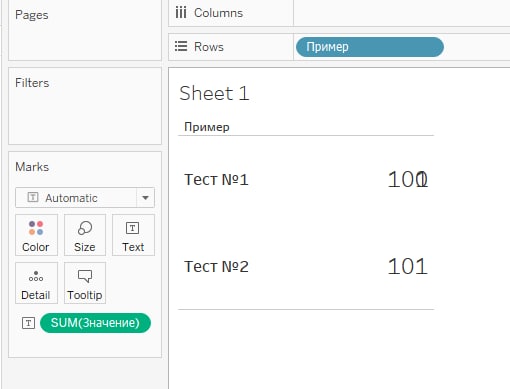The height and width of the screenshot is (389, 510).
Task: Click the Pages shelf area
Action: coord(85,30)
